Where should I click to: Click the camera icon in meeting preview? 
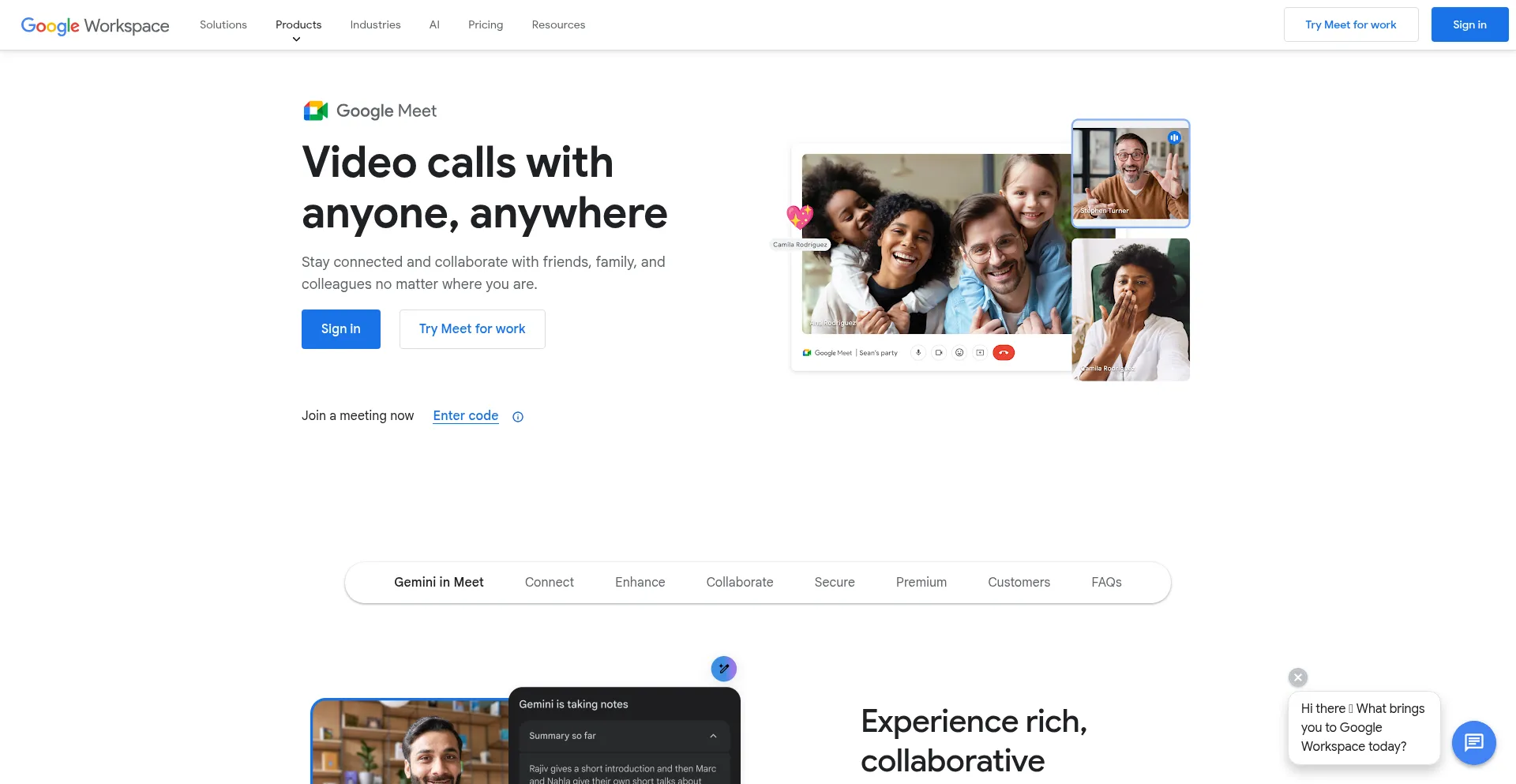pos(939,353)
